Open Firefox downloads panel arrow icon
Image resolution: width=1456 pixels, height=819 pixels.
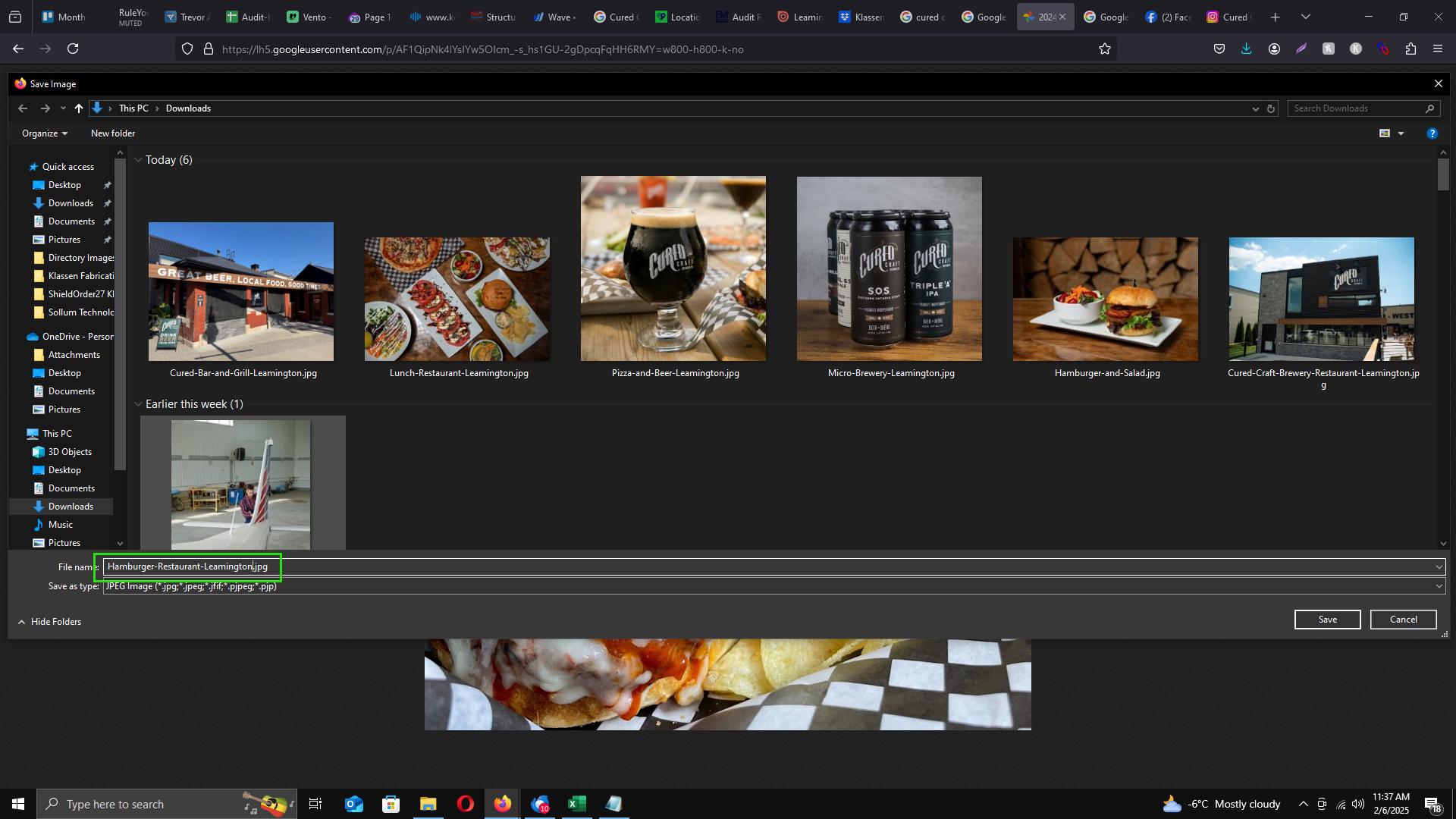[1246, 49]
